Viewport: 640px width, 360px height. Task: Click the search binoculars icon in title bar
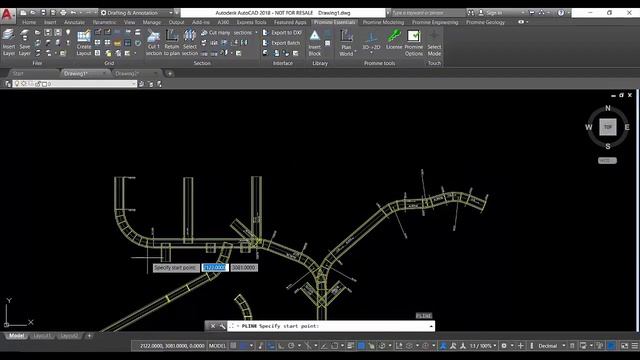coord(471,13)
